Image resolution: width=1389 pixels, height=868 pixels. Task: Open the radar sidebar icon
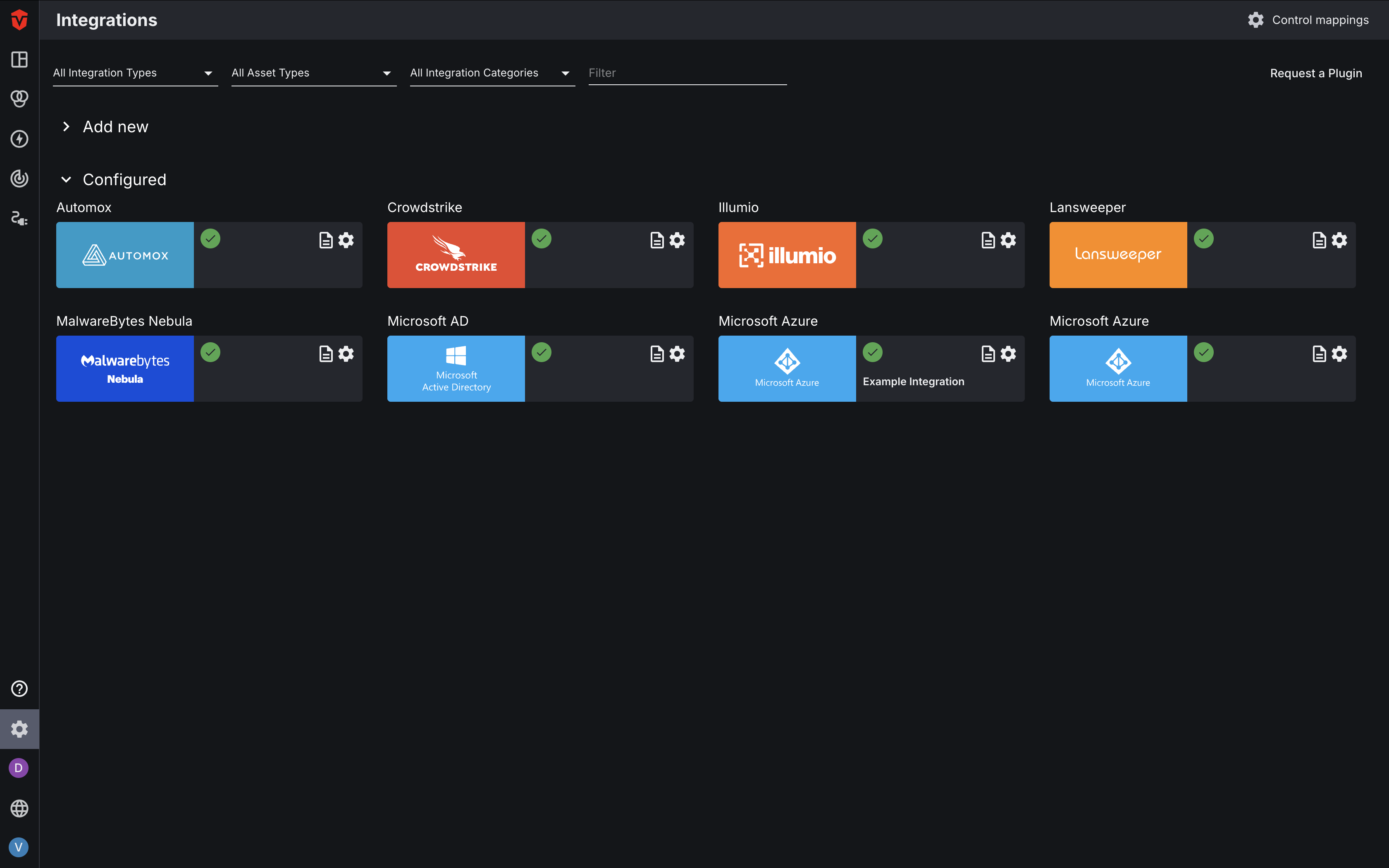coord(19,179)
